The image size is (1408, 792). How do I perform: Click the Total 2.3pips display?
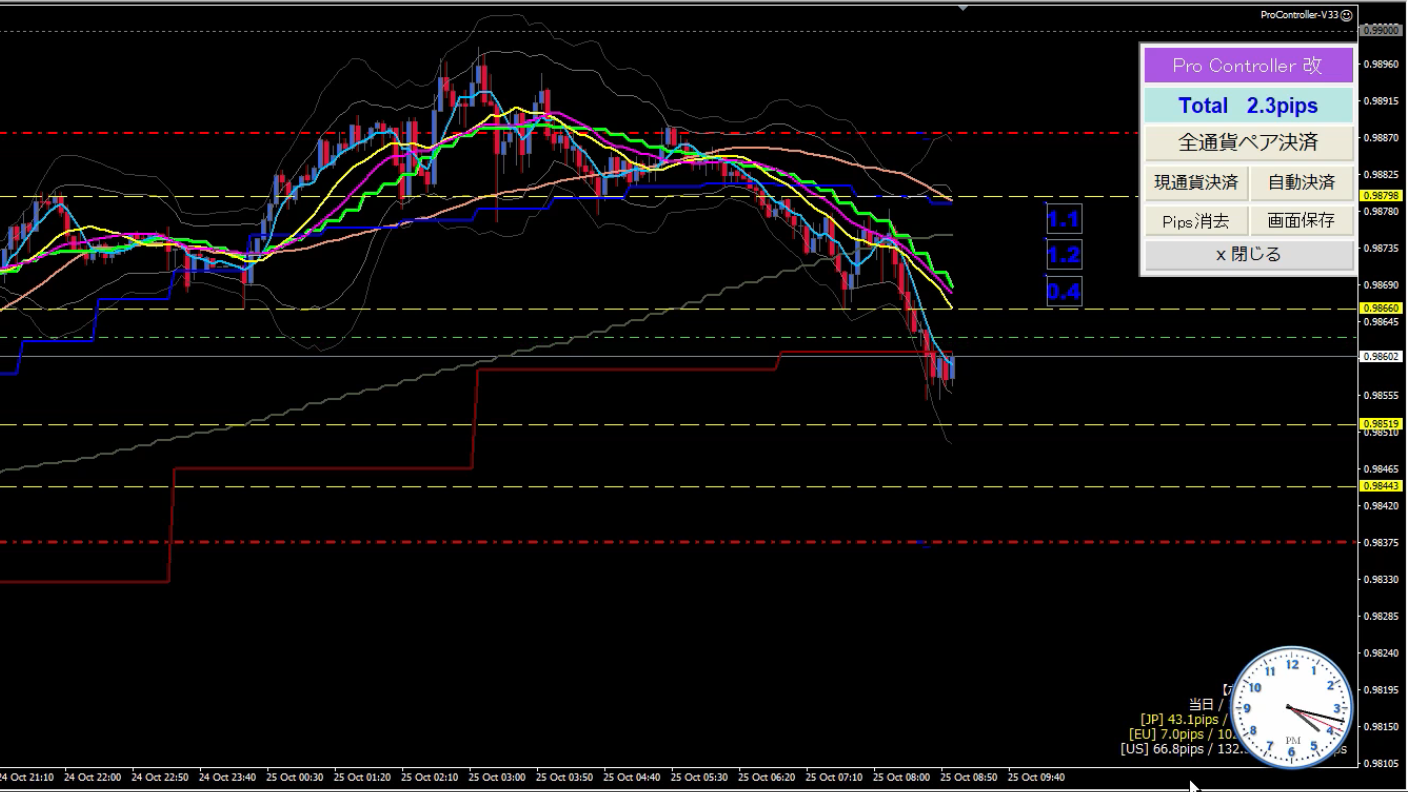coord(1248,106)
